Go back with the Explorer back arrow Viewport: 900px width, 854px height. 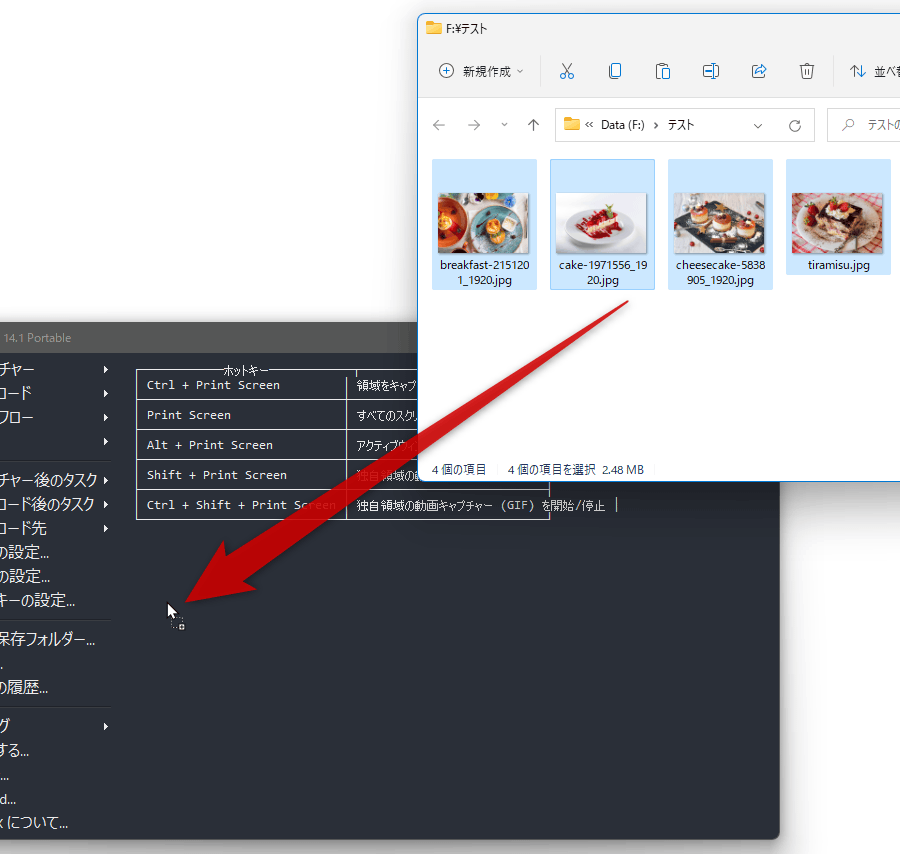point(439,125)
